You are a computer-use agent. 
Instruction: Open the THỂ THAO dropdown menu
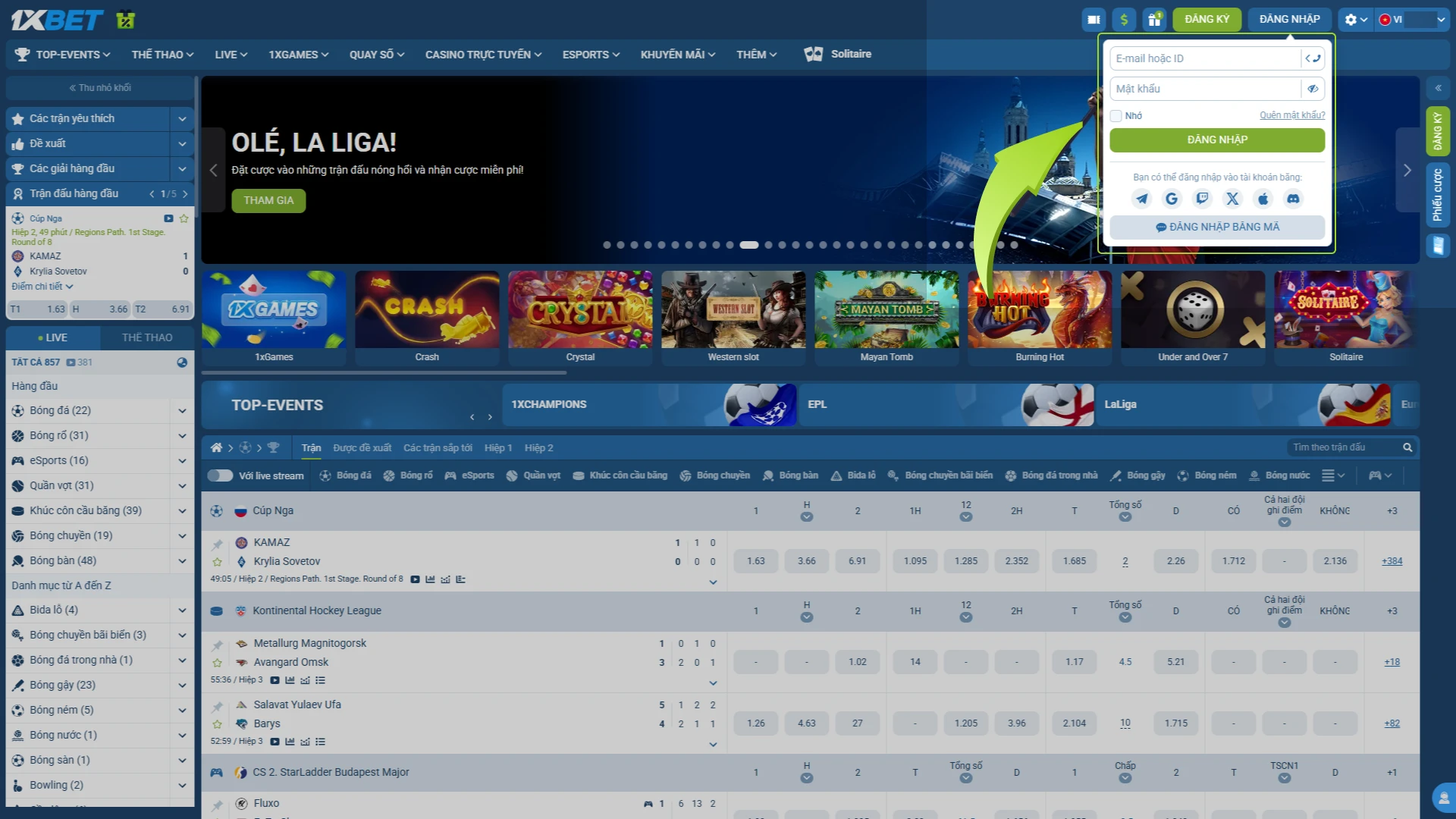coord(162,55)
